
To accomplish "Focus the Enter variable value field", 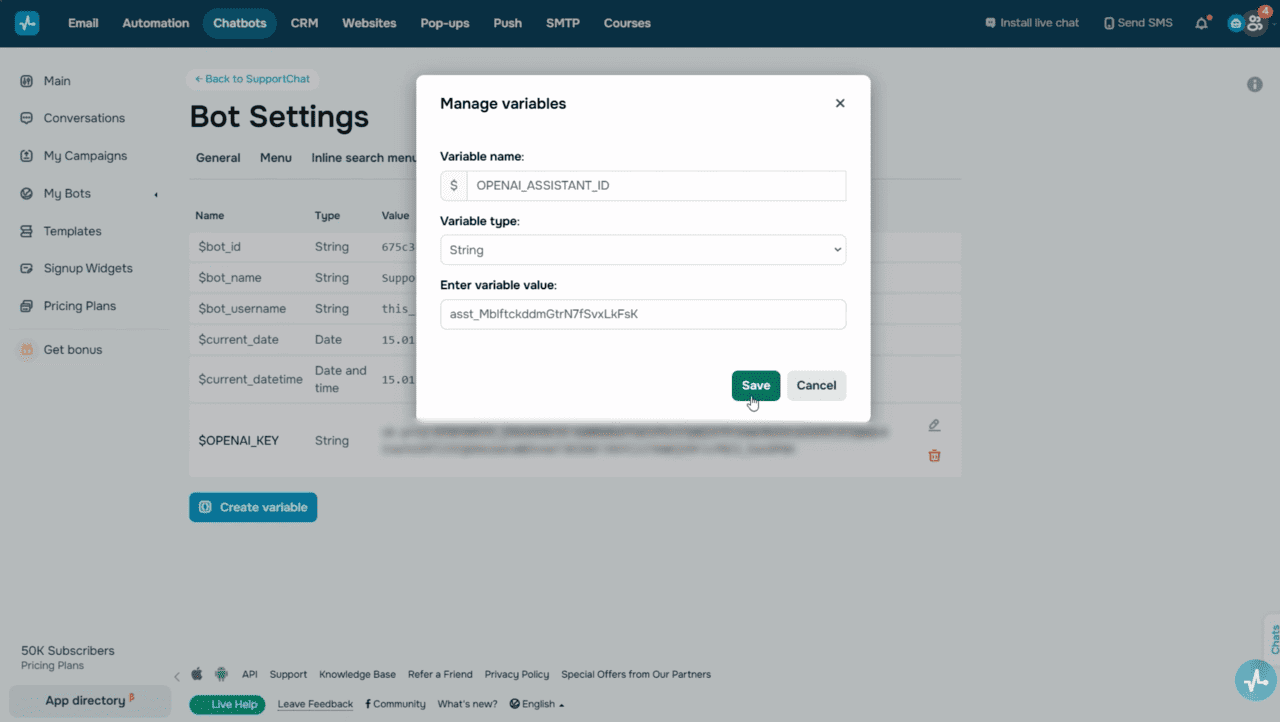I will click(x=643, y=314).
